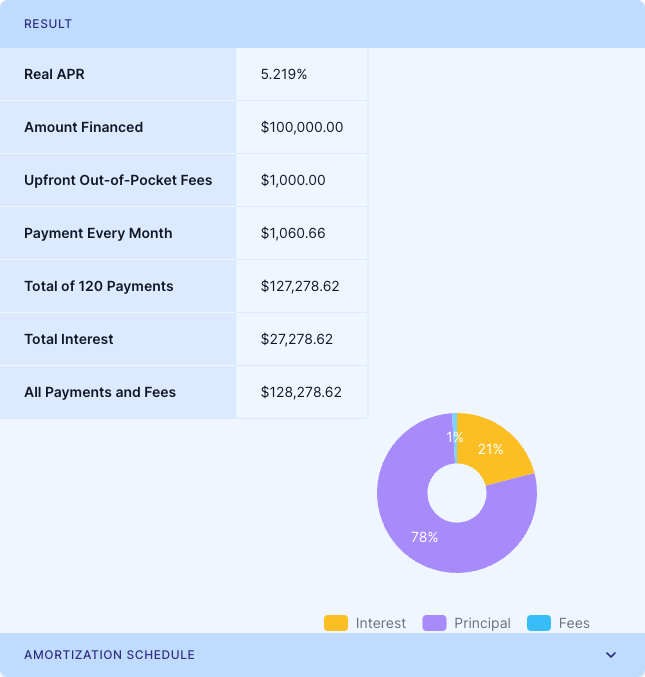Select the yellow 21% interest chart slice
645x677 pixels.
click(495, 448)
